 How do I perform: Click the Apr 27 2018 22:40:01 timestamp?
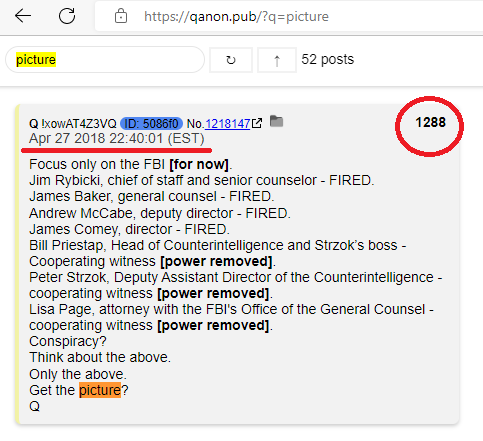117,138
